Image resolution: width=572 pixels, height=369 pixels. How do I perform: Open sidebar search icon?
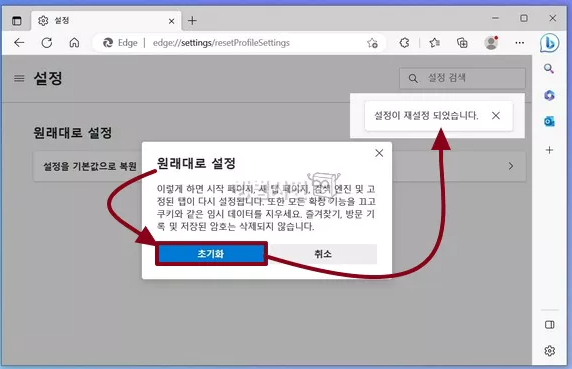549,69
